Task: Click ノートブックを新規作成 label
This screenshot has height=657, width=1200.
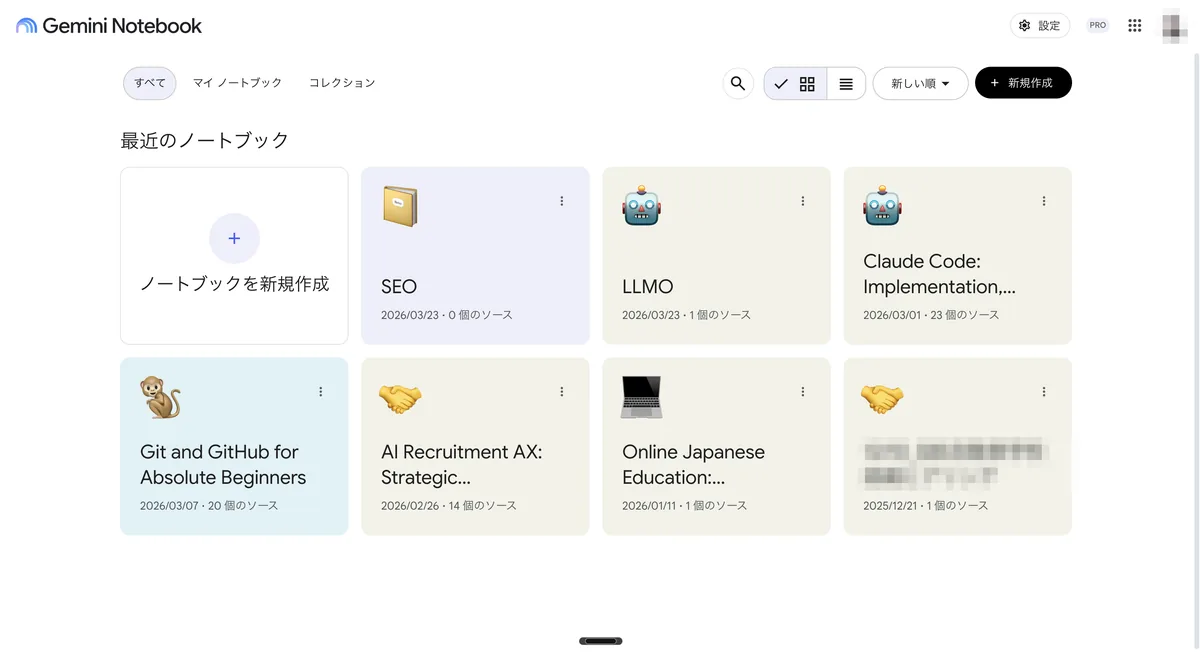Action: point(234,284)
